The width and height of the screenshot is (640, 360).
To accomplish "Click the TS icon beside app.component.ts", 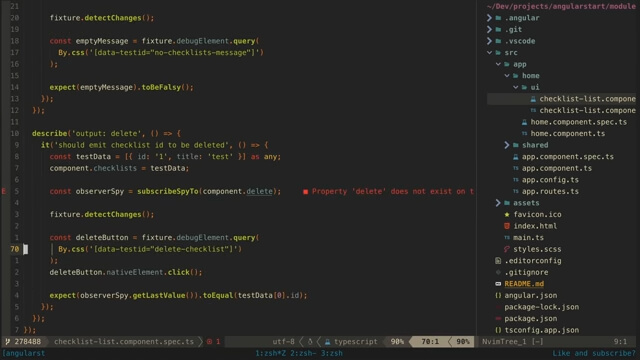I will coord(516,168).
